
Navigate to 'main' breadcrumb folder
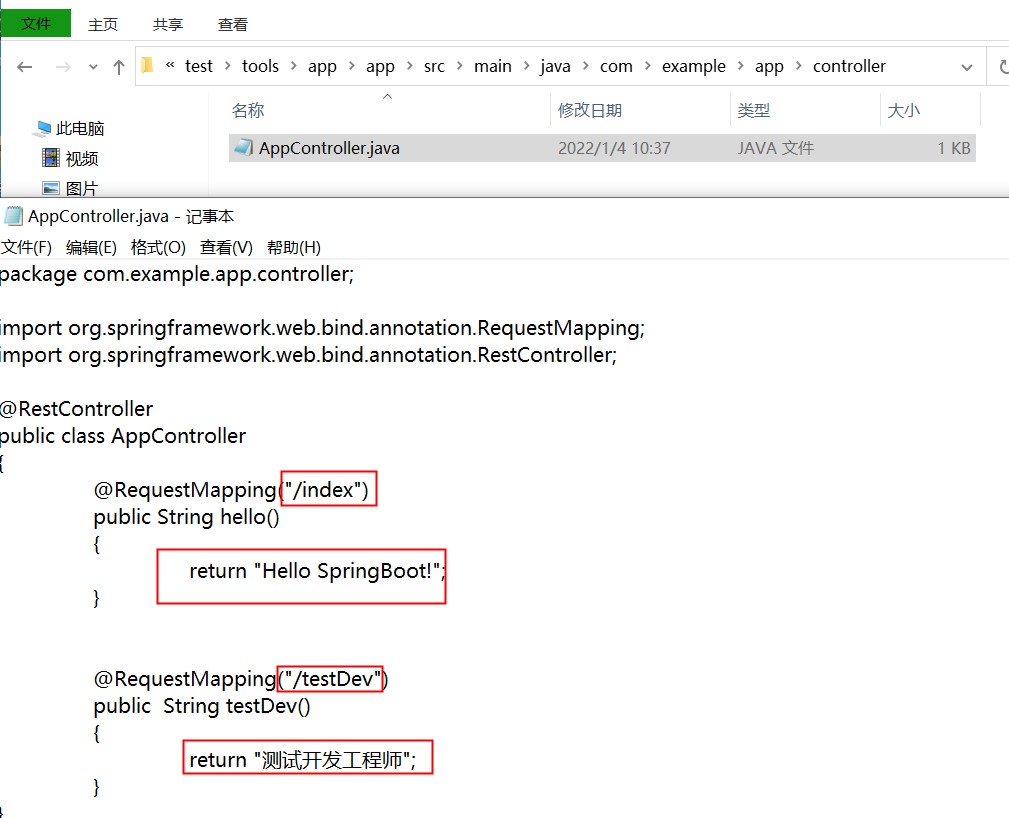click(x=492, y=66)
